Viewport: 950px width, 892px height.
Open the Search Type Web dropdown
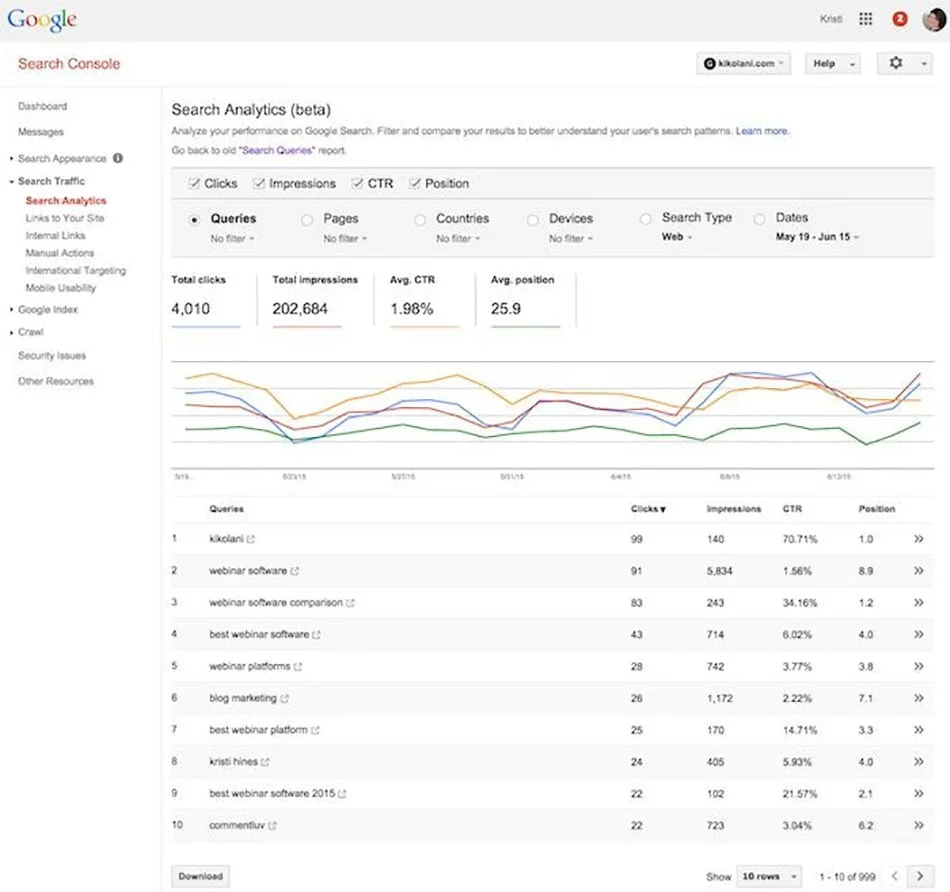[676, 238]
